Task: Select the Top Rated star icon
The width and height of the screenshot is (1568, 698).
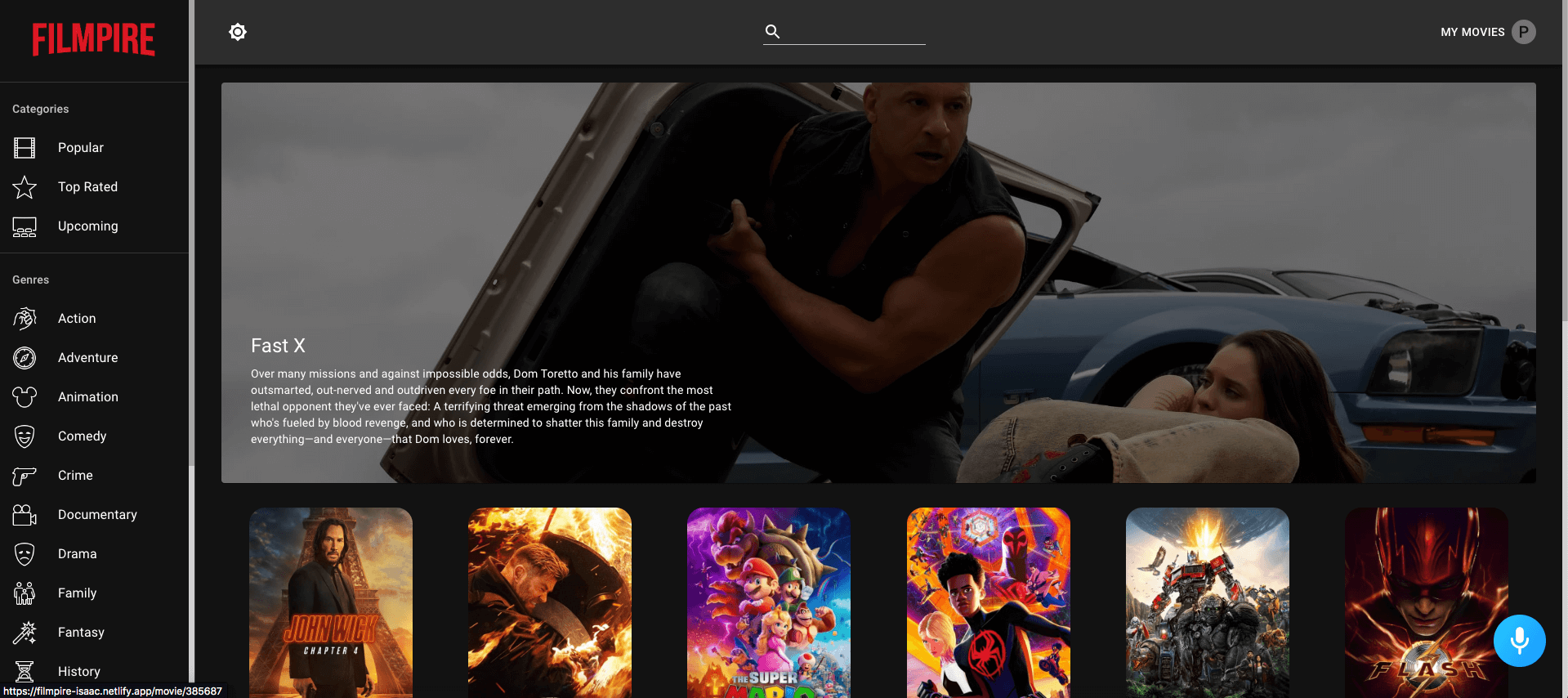Action: click(x=25, y=187)
